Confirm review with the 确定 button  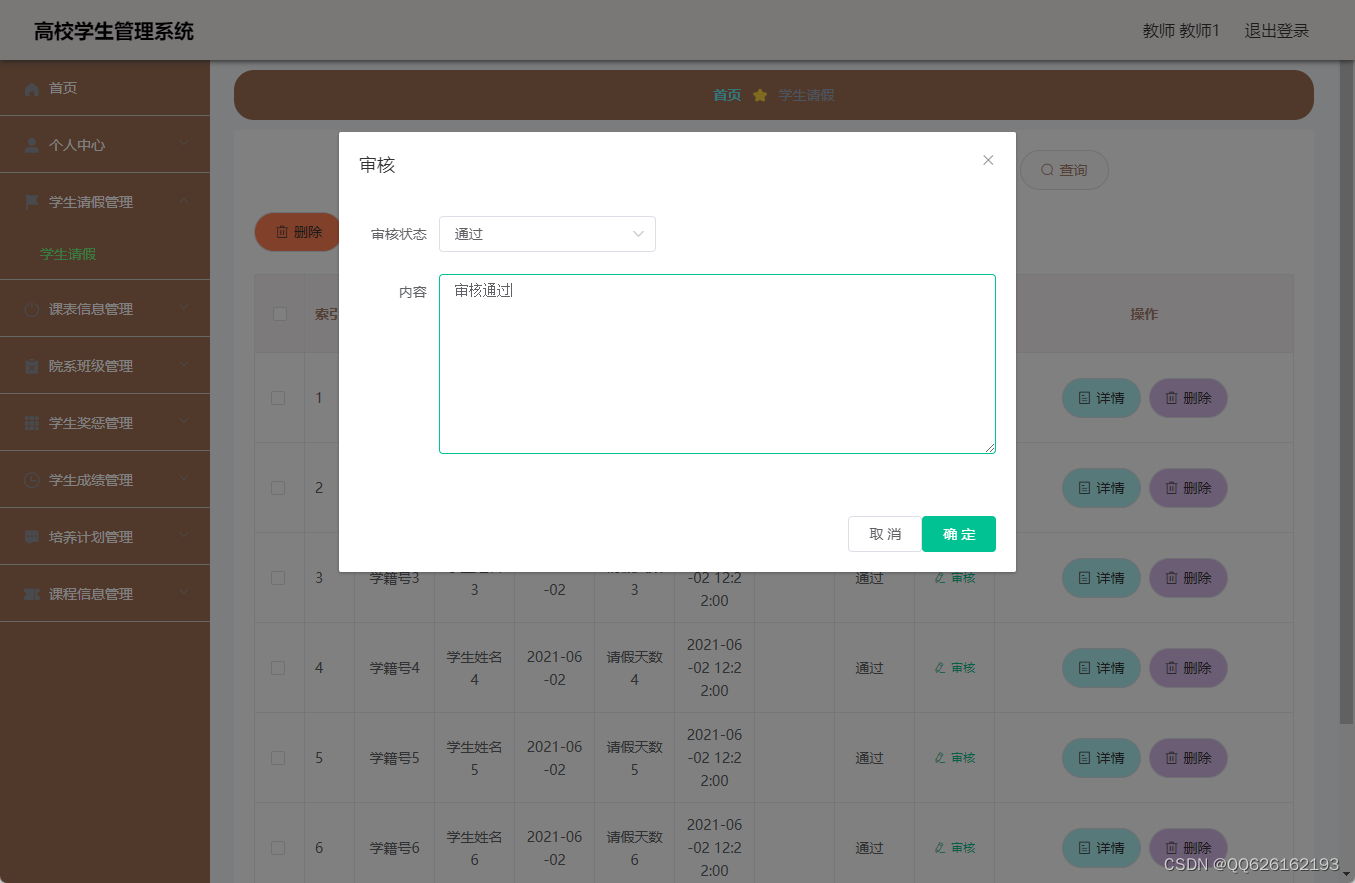pyautogui.click(x=959, y=534)
